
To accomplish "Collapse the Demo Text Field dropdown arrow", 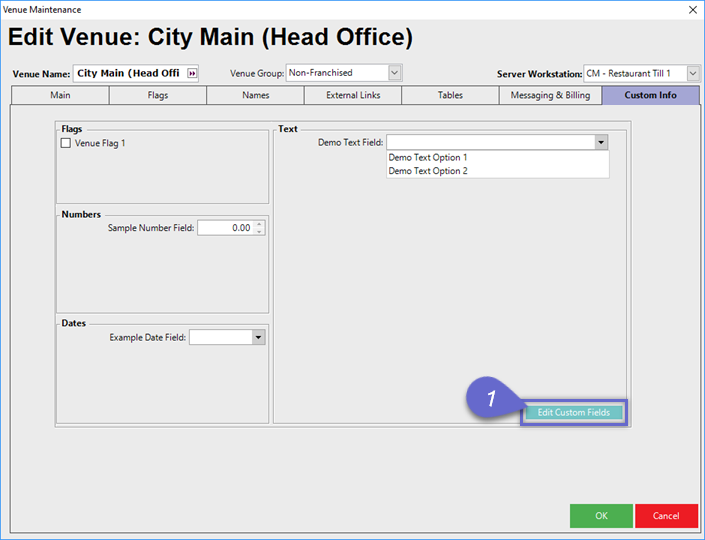I will coord(600,143).
